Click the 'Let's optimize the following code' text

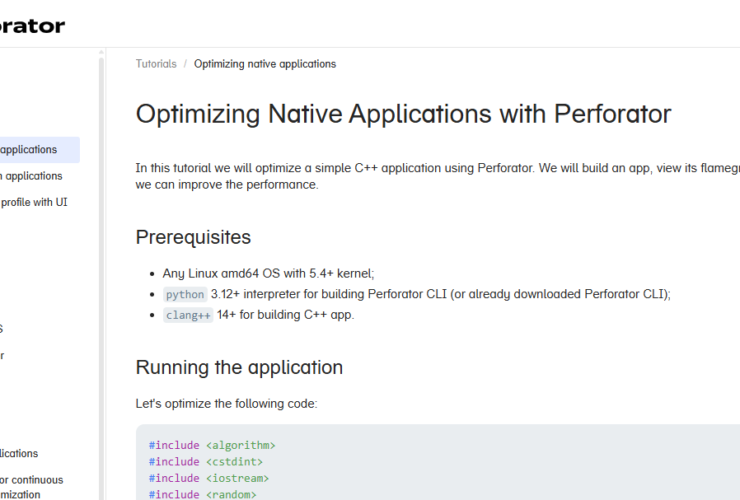(x=226, y=404)
